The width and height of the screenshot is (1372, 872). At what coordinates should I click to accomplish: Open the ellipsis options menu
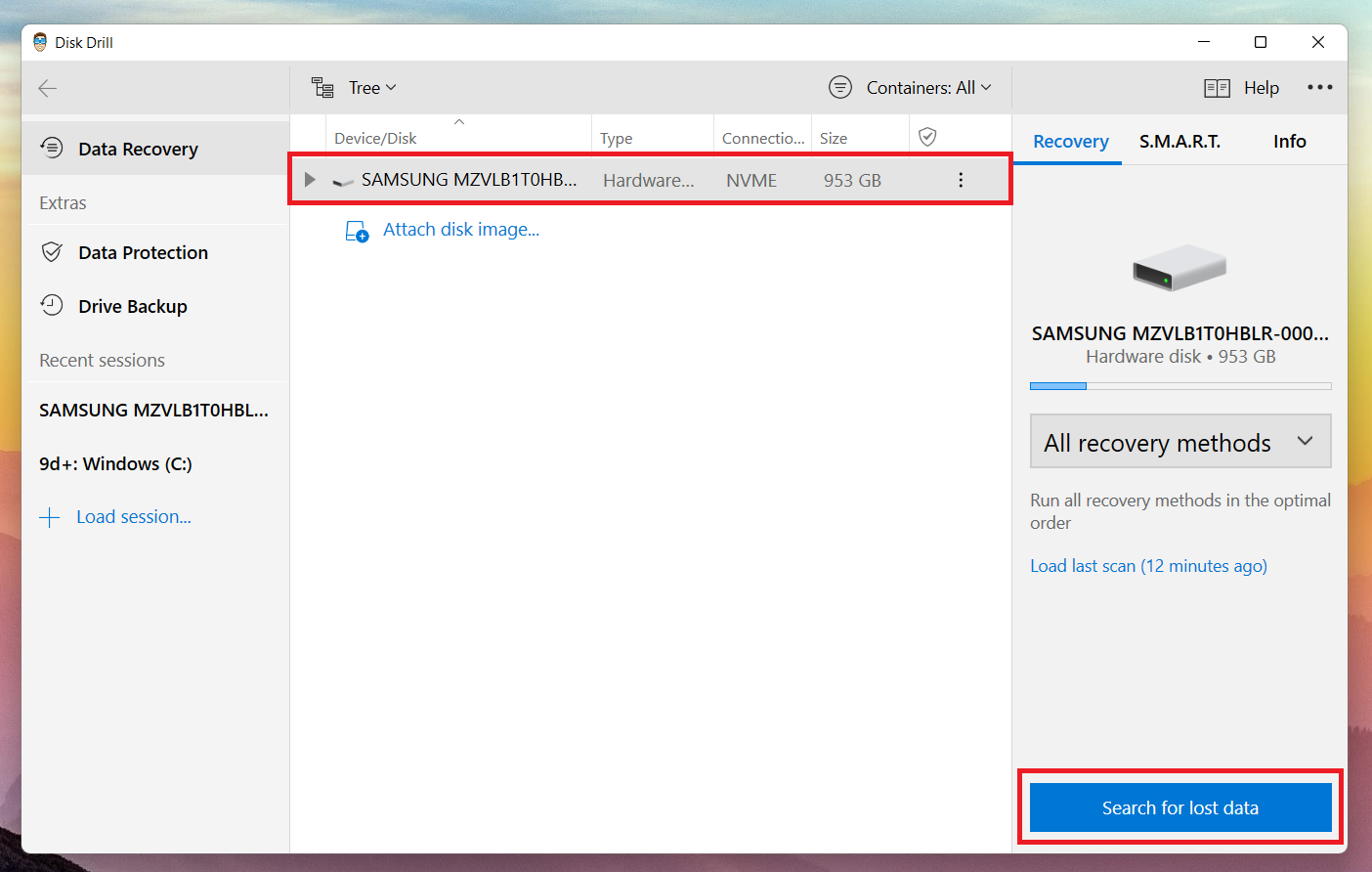click(1320, 87)
